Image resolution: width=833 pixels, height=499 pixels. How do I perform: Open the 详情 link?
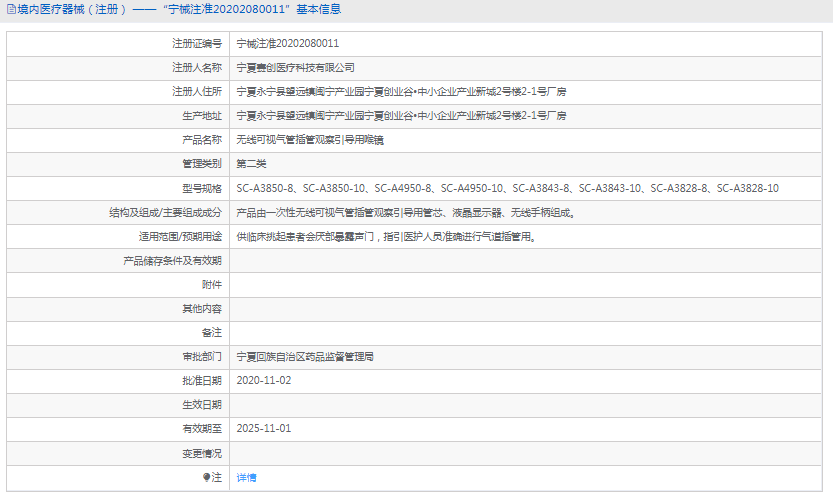pos(246,478)
